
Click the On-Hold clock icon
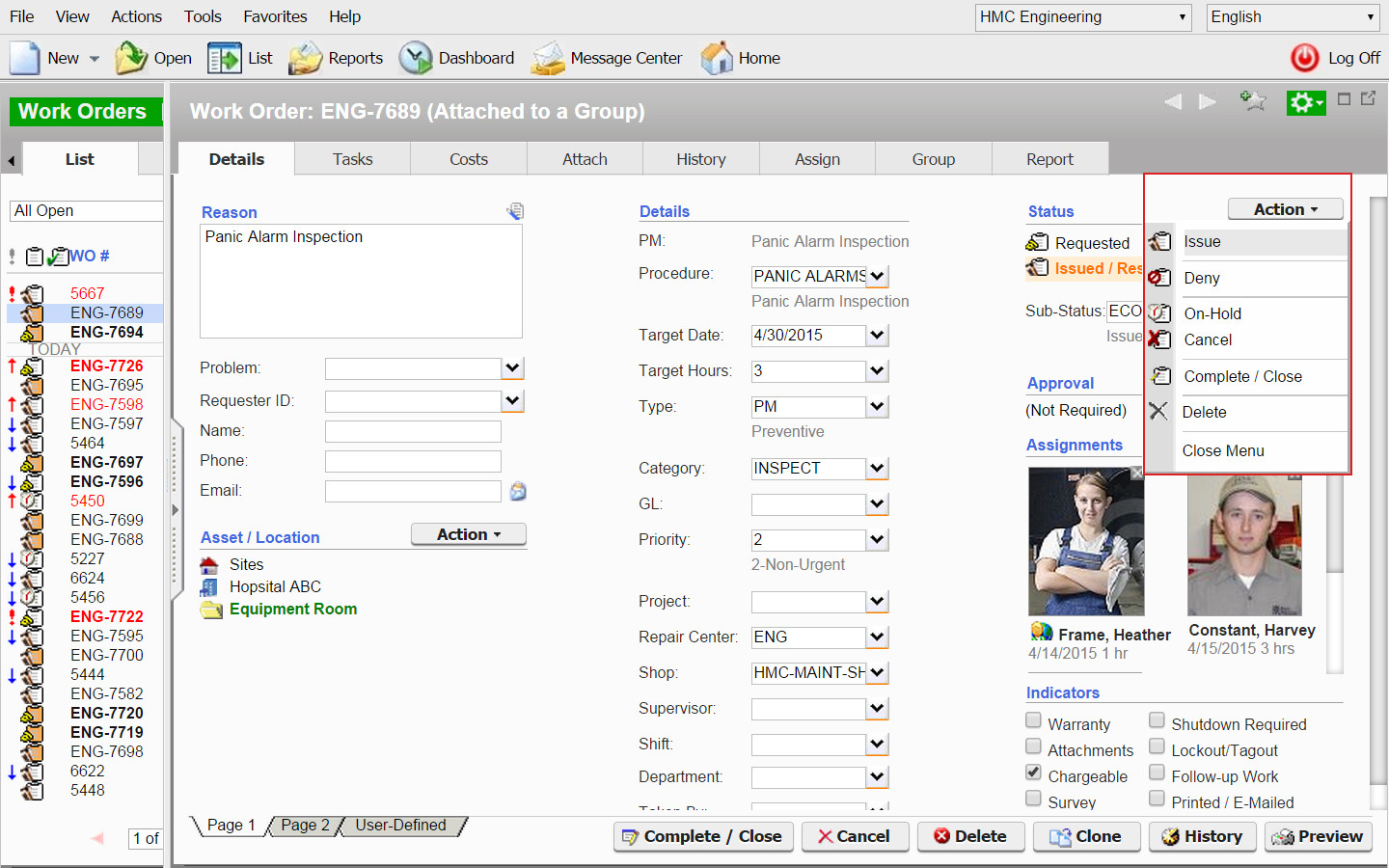pyautogui.click(x=1159, y=313)
